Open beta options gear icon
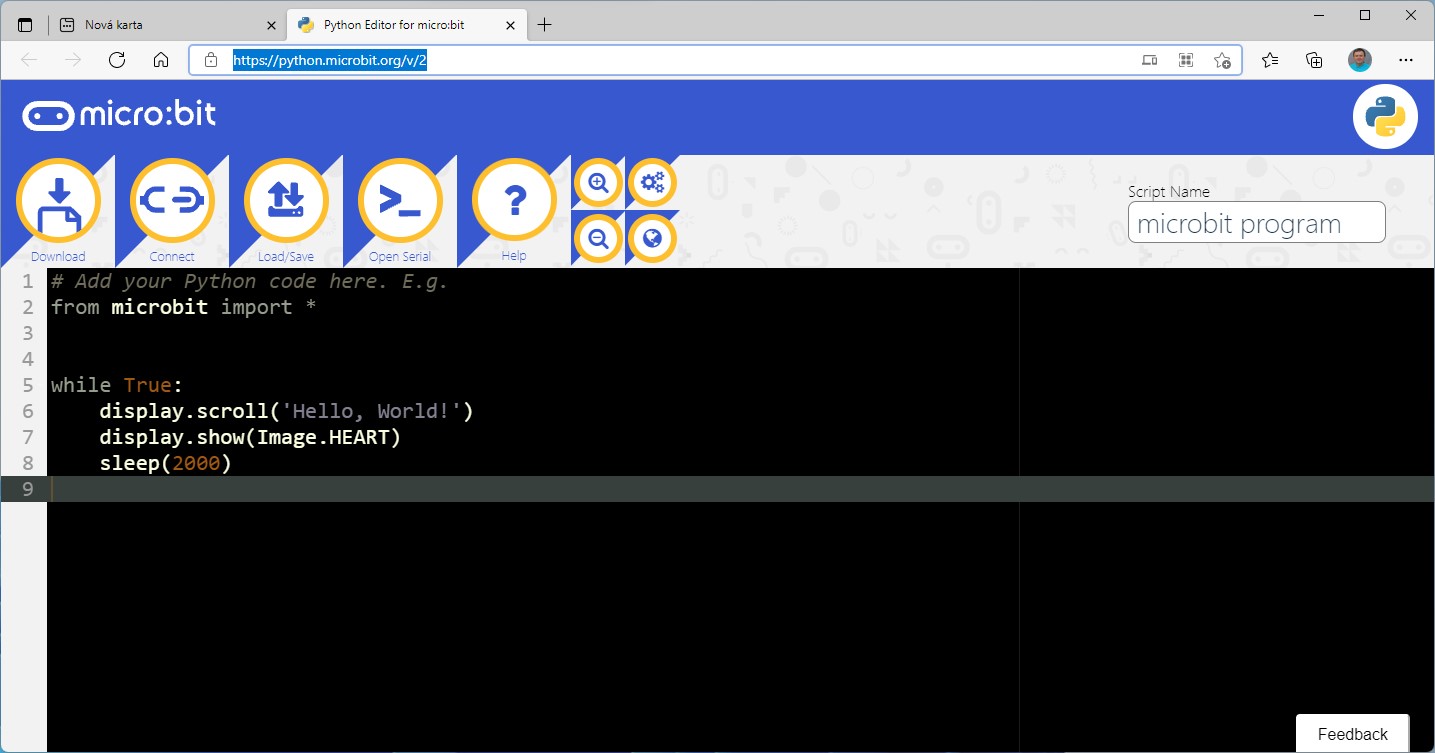The width and height of the screenshot is (1435, 753). [x=653, y=182]
